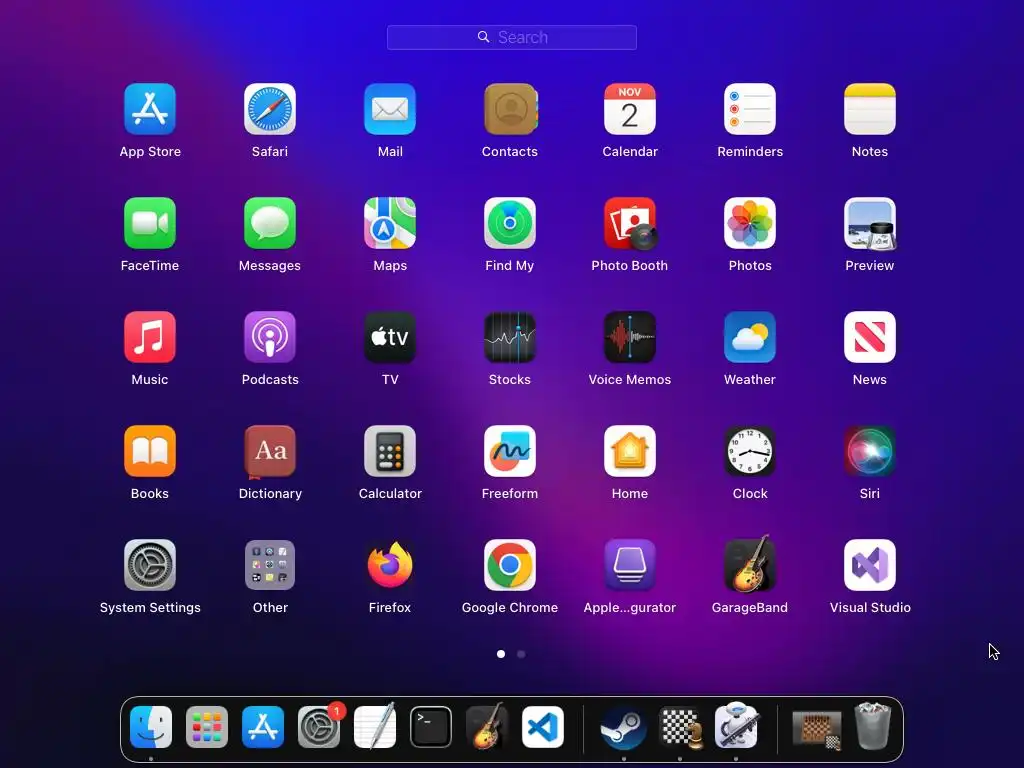Click the Launchpad Search field
The width and height of the screenshot is (1024, 768).
tap(512, 37)
